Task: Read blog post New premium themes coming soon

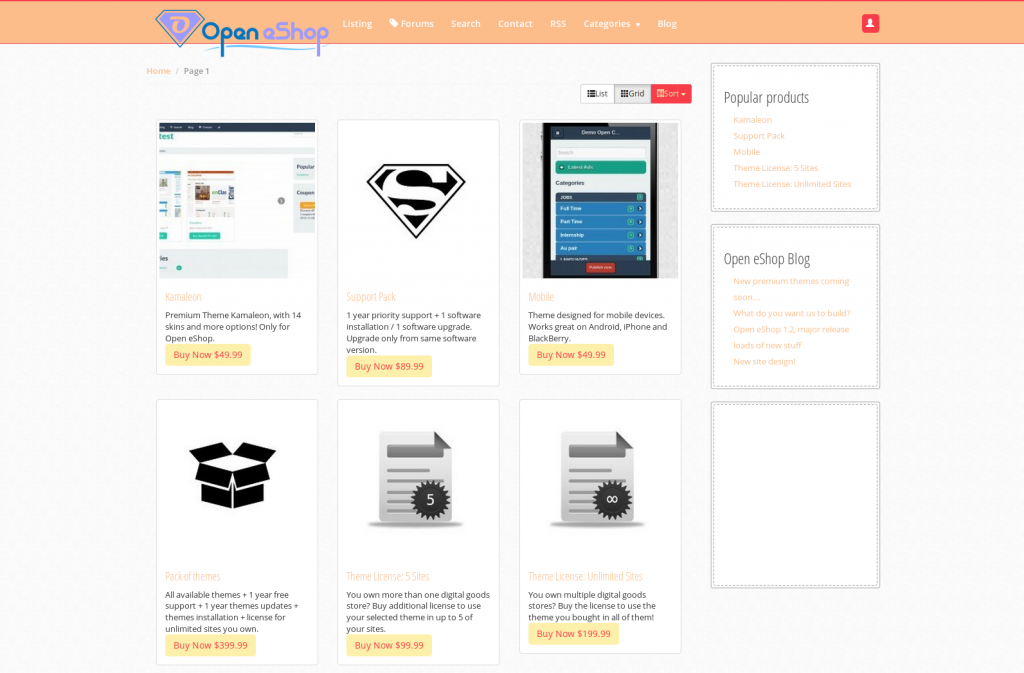Action: [x=791, y=289]
